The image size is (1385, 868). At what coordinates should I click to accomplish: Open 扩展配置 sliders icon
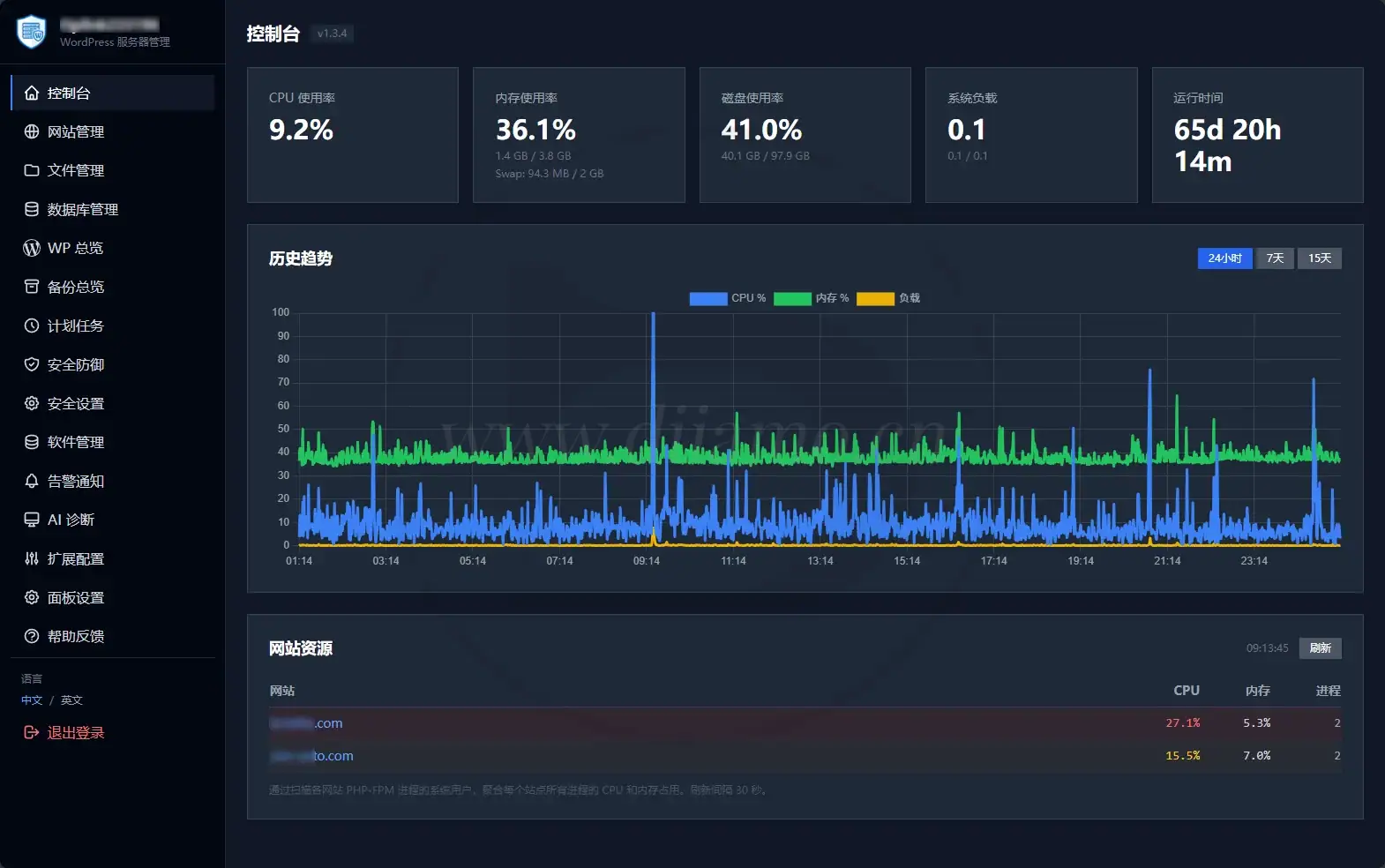[32, 558]
